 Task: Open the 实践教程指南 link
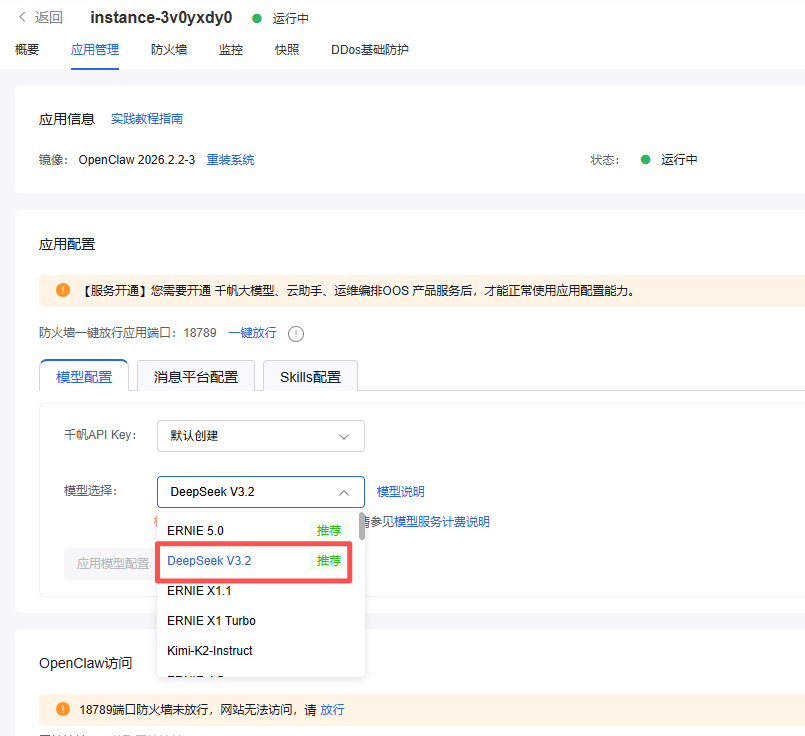pos(147,119)
